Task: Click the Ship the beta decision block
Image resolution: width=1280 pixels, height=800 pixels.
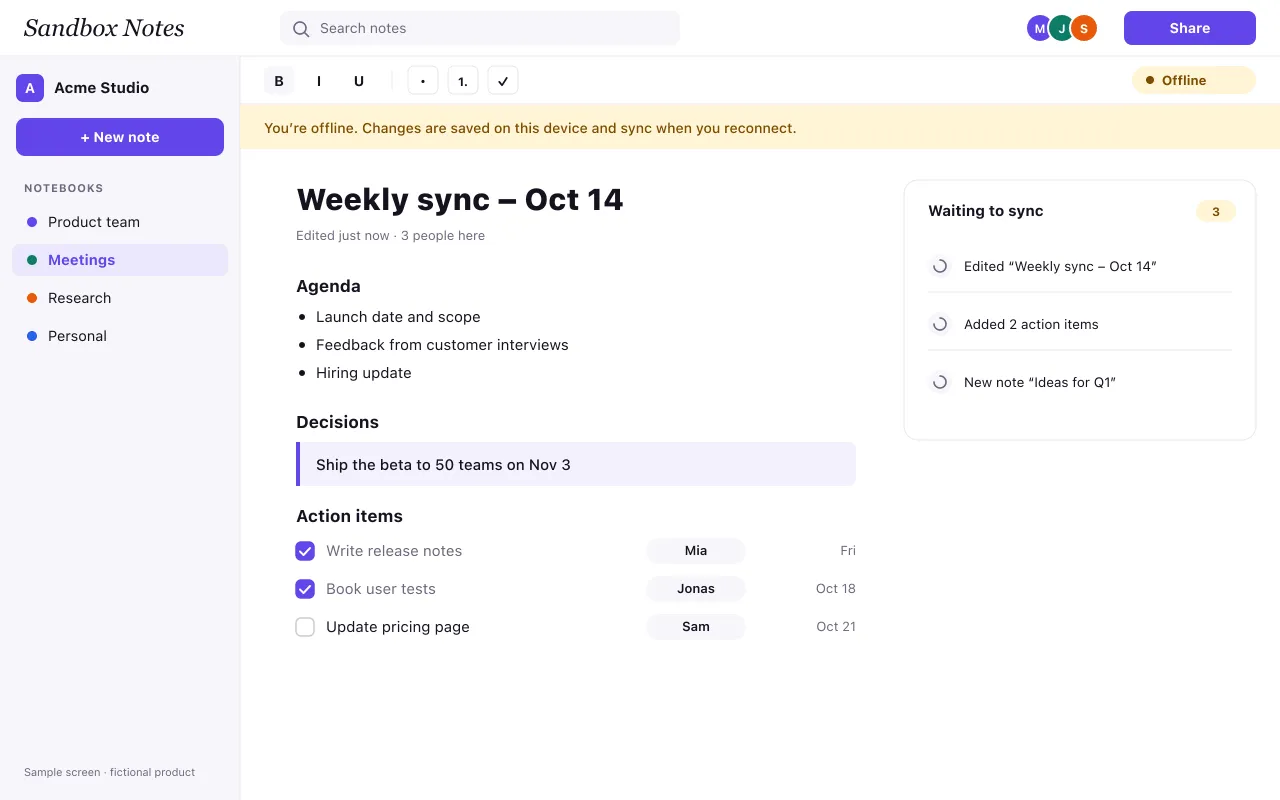Action: point(576,464)
